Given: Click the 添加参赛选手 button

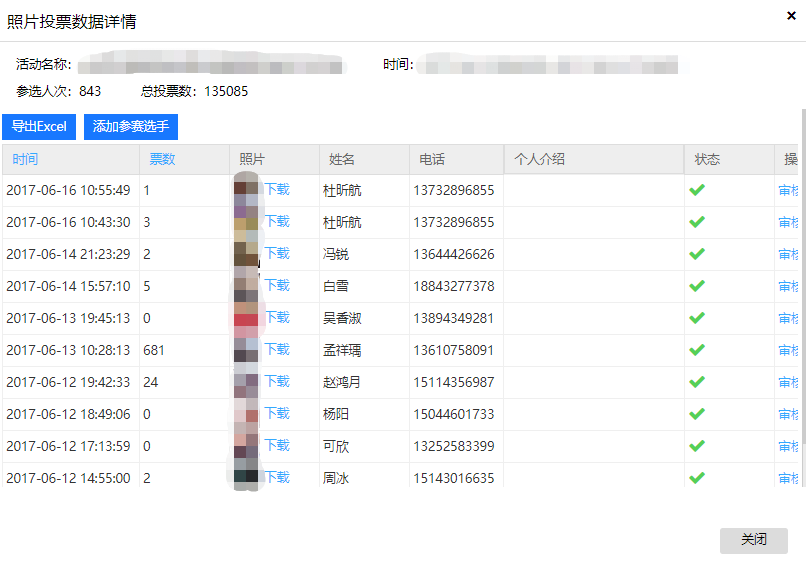Looking at the screenshot, I should coord(131,126).
